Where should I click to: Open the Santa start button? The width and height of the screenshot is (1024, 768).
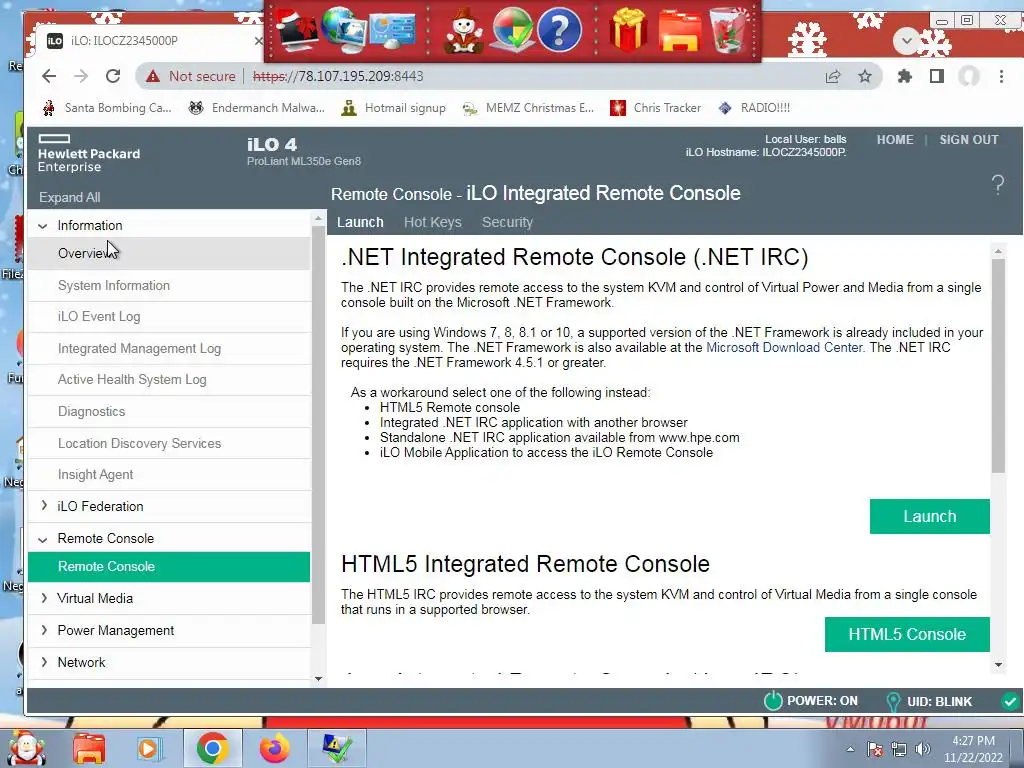click(x=27, y=748)
